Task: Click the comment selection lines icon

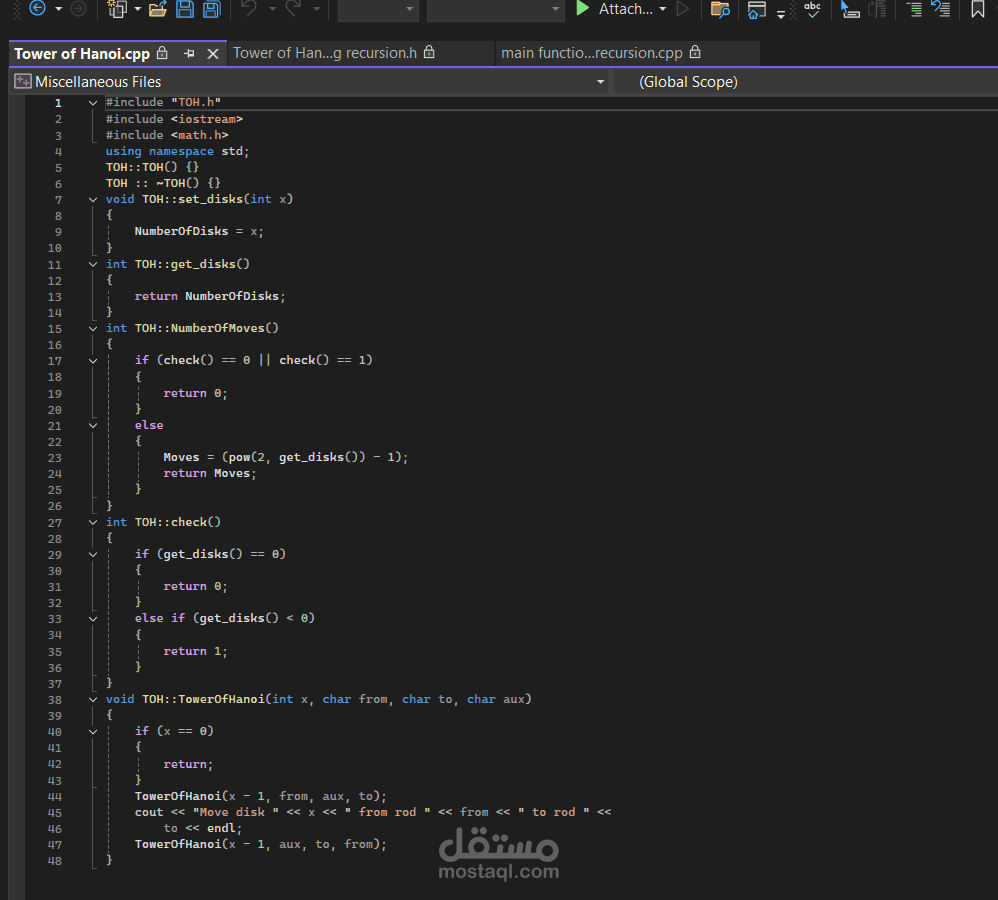Action: (941, 9)
